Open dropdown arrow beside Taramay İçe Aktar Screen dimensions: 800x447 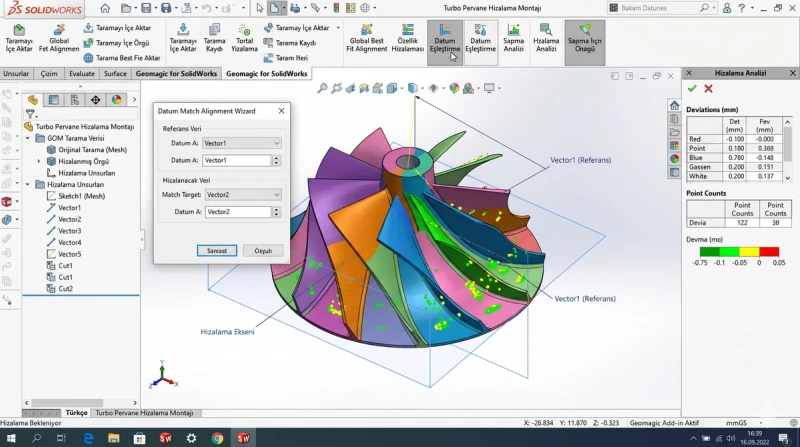(338, 28)
